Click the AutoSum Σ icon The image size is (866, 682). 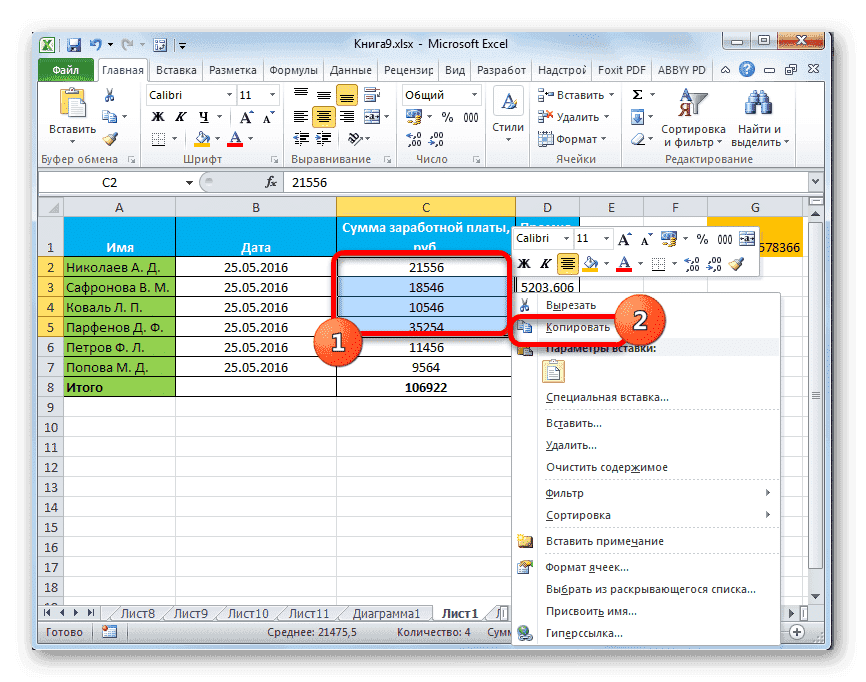[x=636, y=94]
